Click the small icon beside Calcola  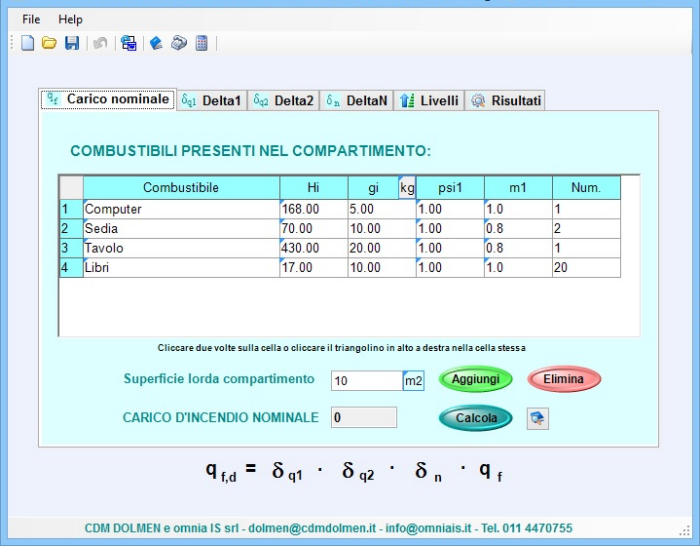coord(538,419)
